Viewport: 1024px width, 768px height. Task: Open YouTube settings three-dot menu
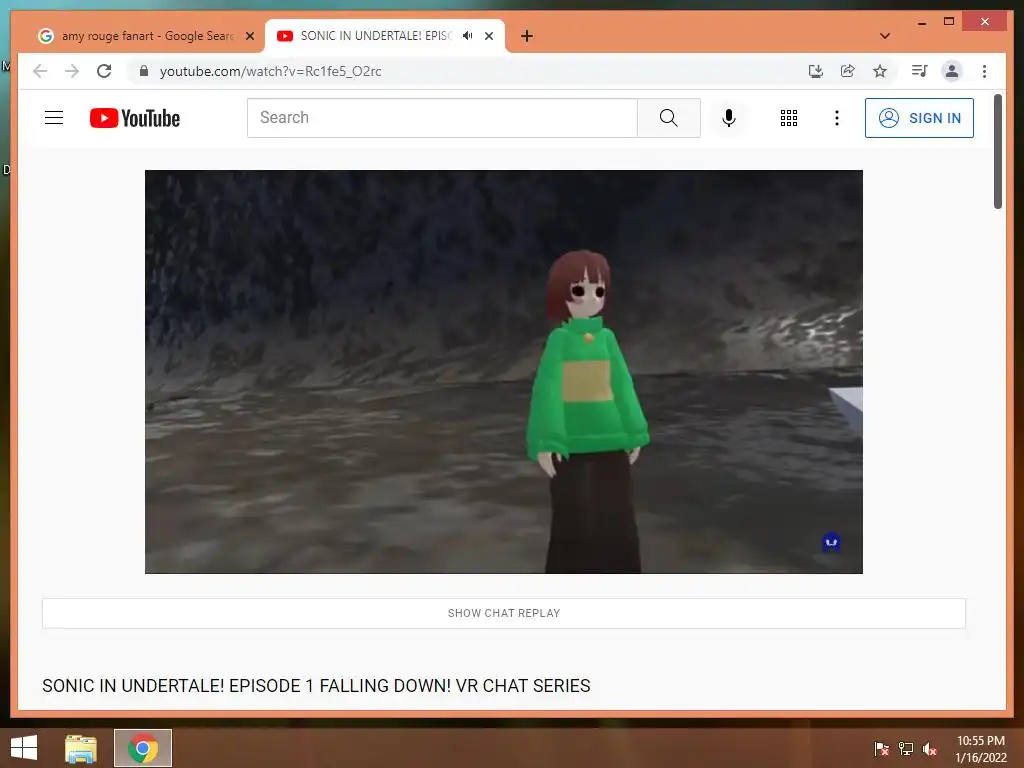click(x=837, y=118)
